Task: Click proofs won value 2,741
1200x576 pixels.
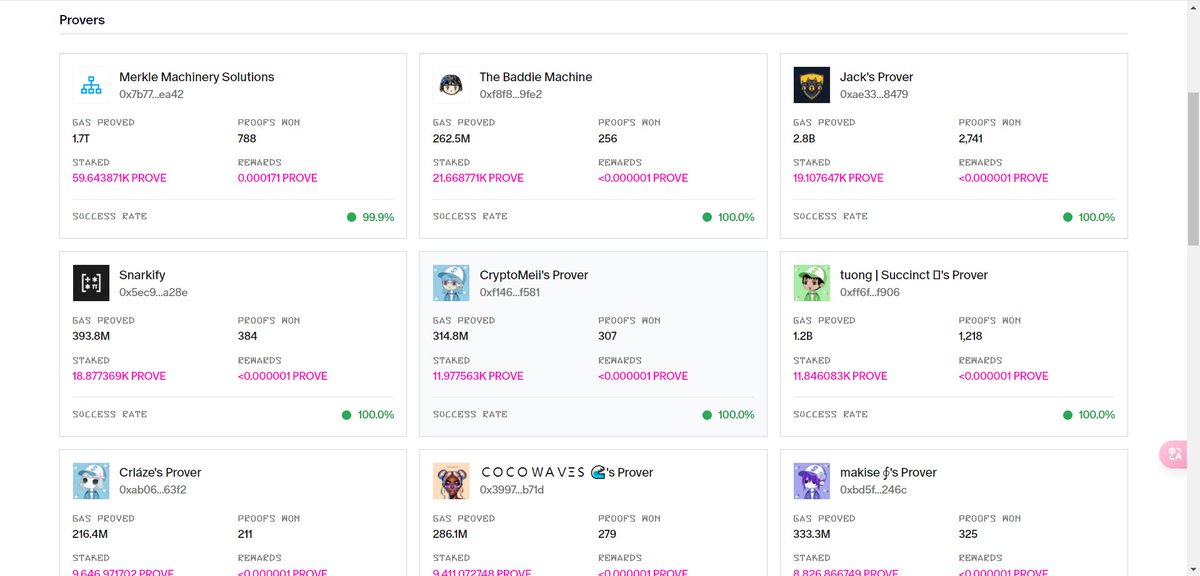Action: [x=973, y=139]
